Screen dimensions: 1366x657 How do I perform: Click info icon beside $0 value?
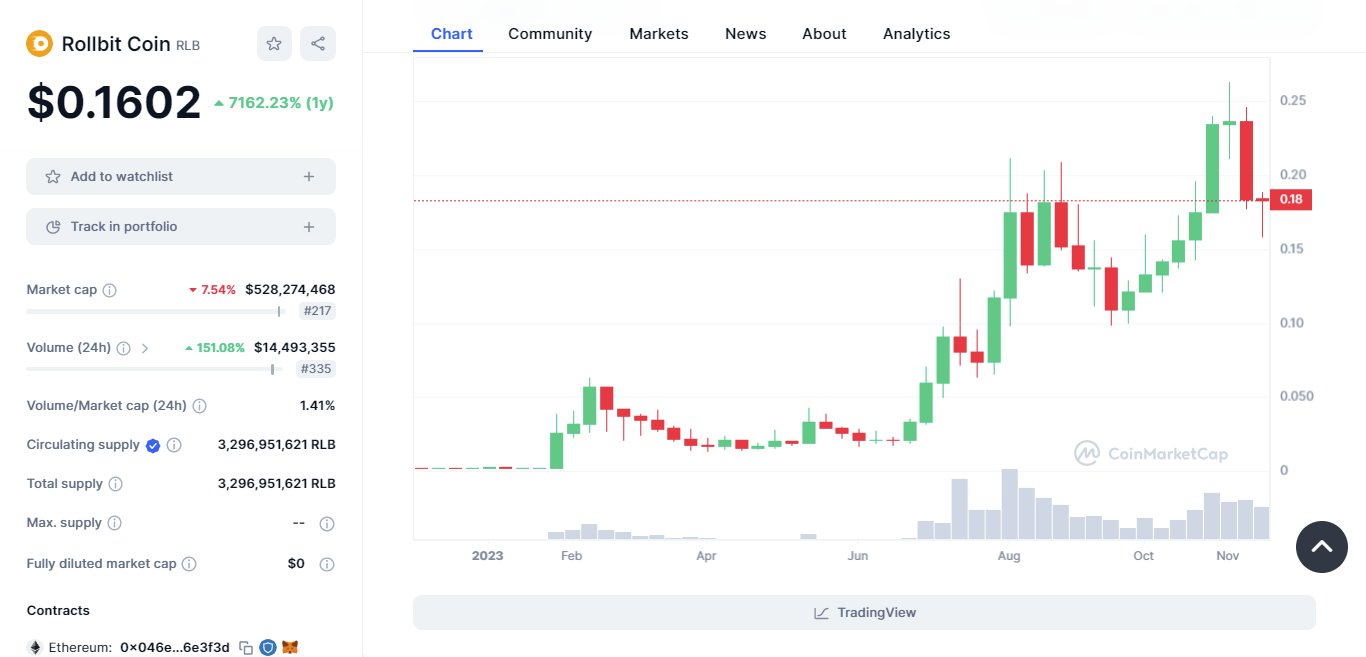tap(327, 564)
